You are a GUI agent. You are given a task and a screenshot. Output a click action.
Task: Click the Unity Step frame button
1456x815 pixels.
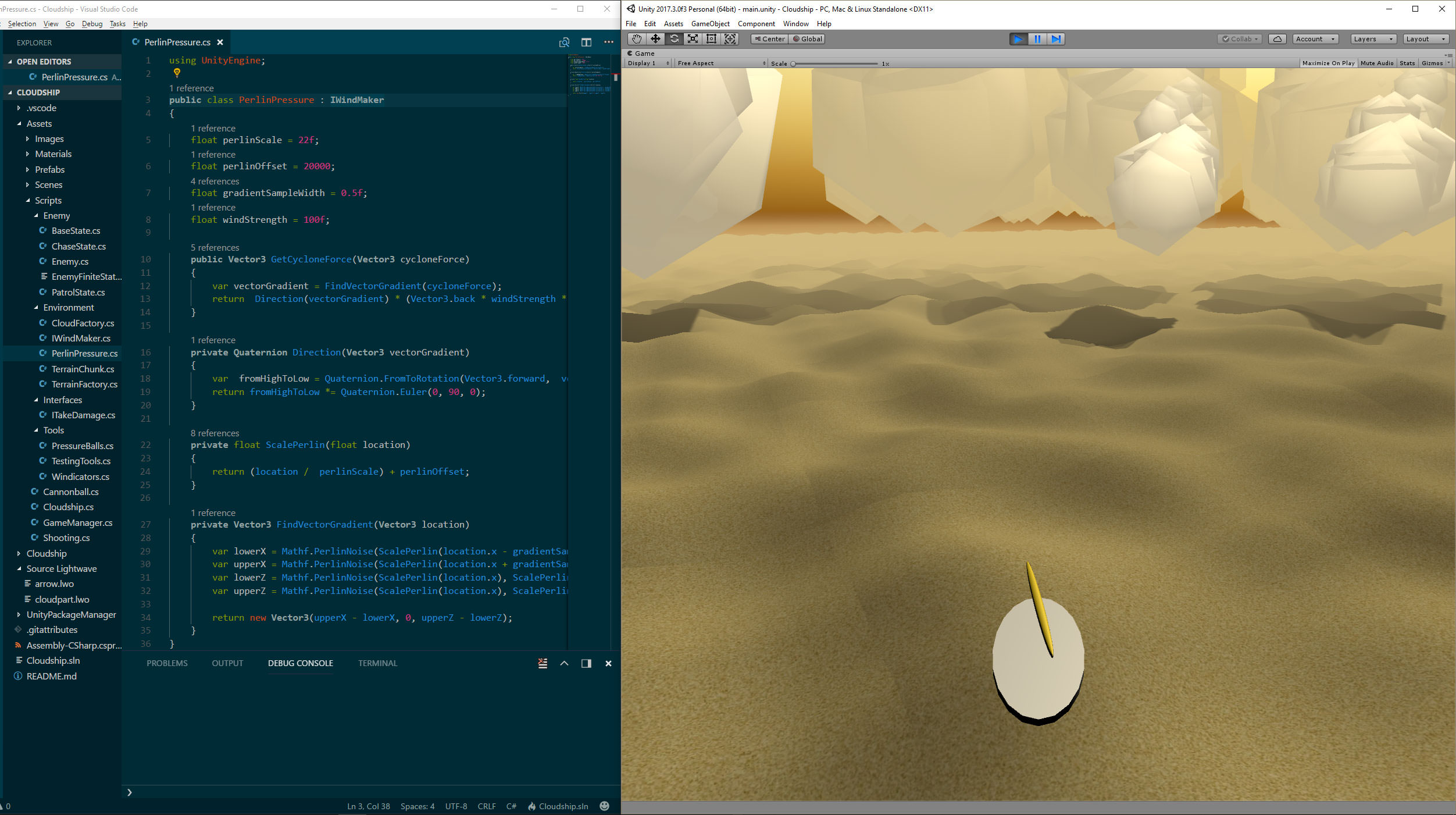[1056, 39]
